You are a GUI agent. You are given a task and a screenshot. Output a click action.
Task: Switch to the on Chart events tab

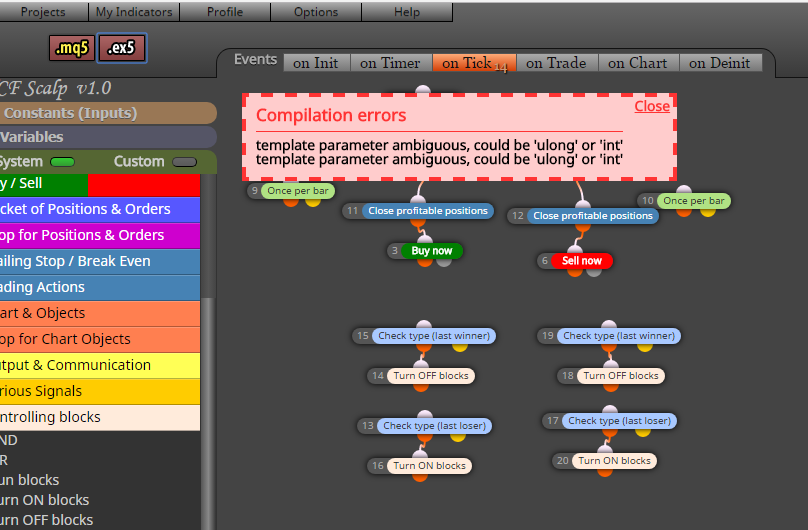click(638, 63)
